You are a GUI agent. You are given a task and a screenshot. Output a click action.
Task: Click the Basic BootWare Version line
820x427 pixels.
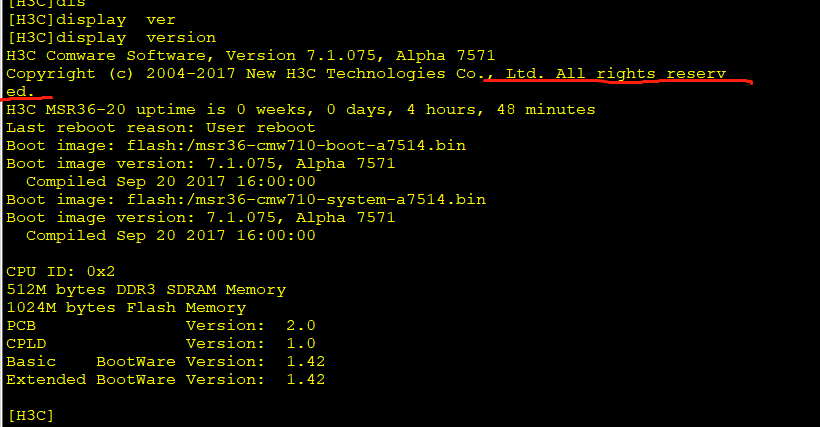[x=165, y=361]
